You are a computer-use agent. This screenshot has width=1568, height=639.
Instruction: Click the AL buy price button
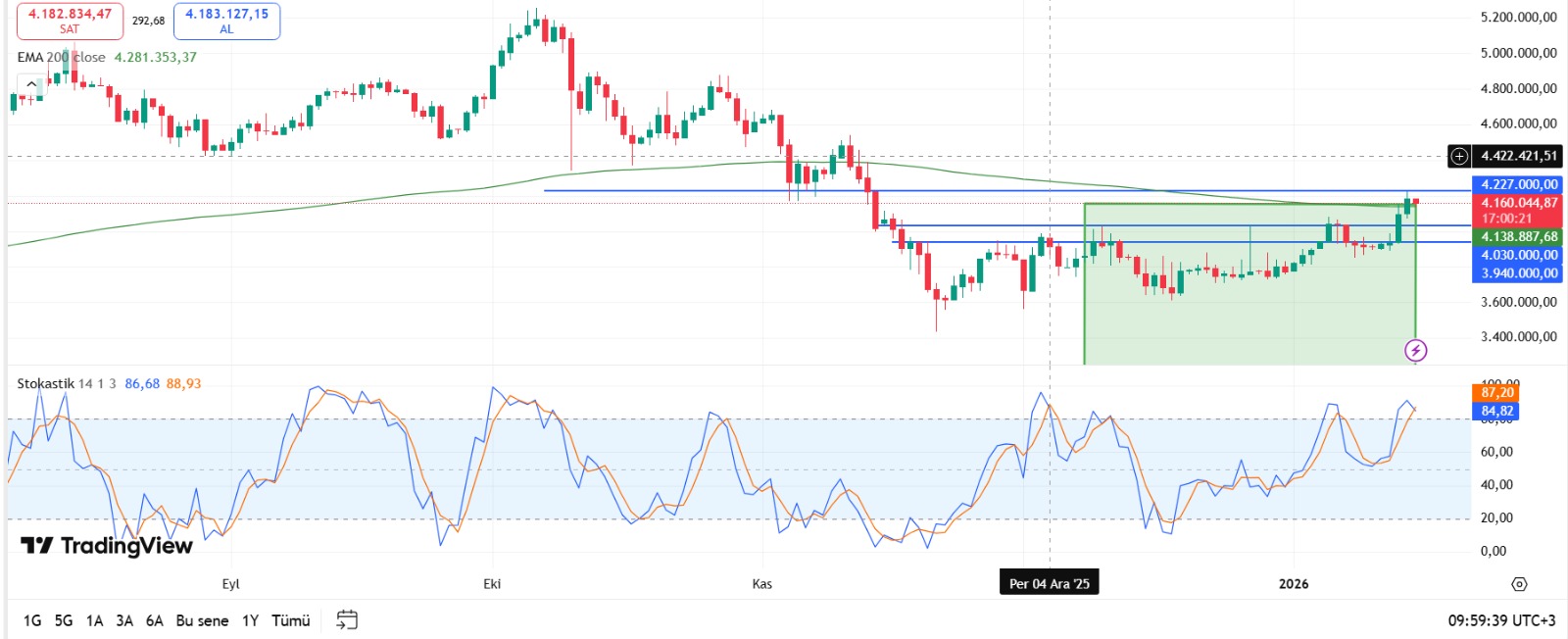pos(226,21)
